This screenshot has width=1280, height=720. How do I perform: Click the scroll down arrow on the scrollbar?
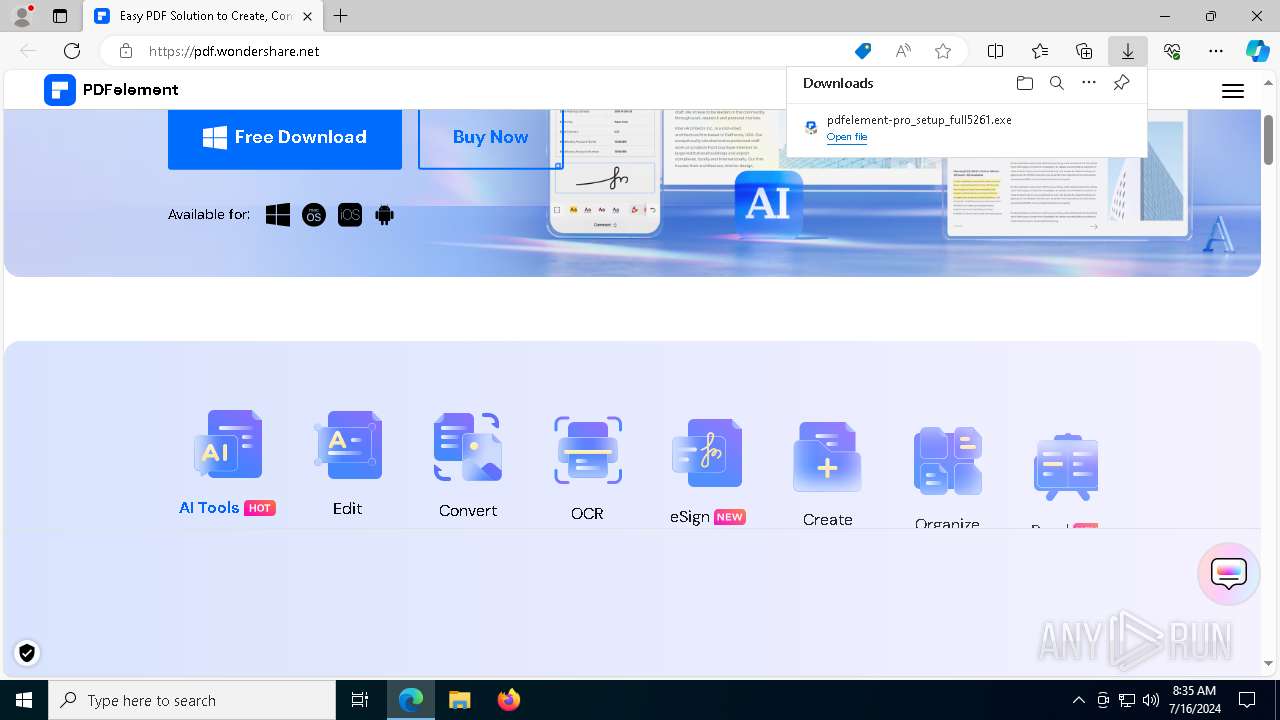tap(1268, 663)
